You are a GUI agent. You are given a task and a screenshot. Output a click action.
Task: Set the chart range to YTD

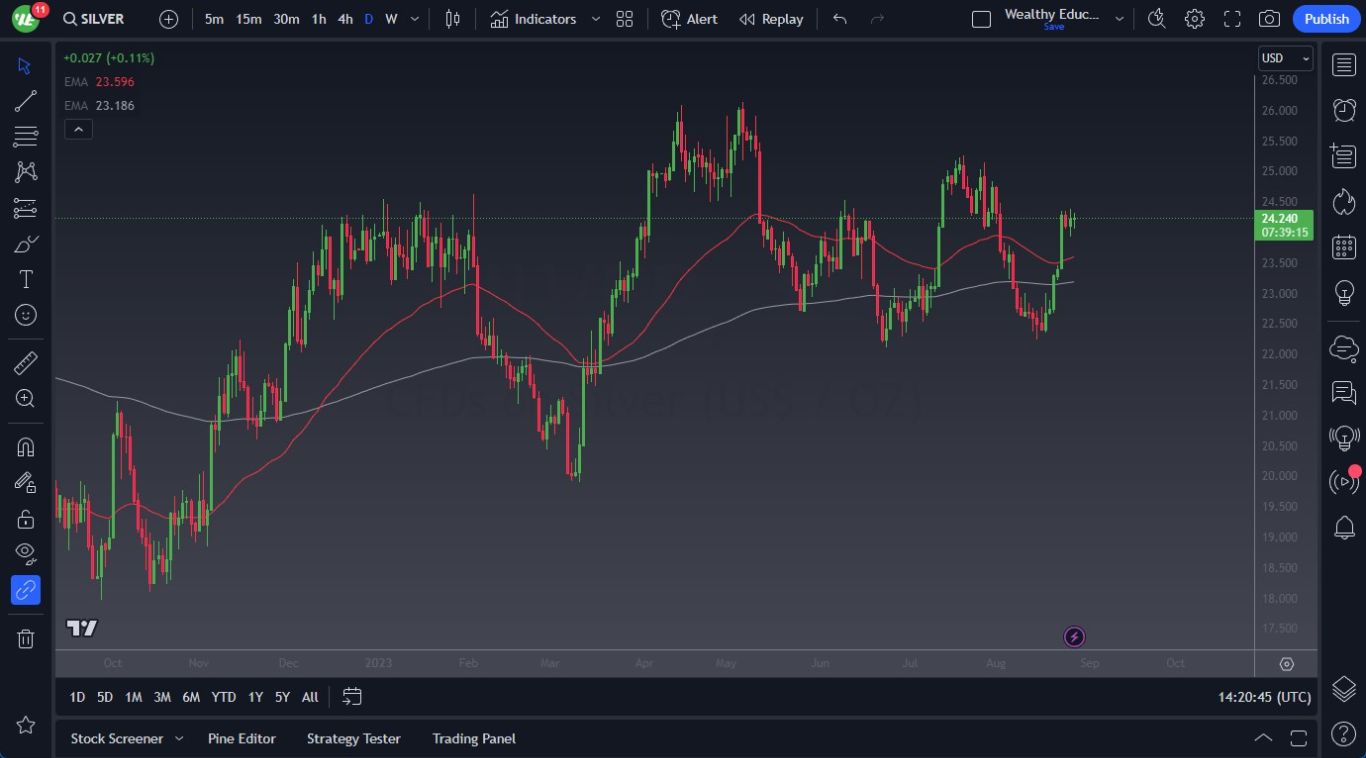point(223,697)
